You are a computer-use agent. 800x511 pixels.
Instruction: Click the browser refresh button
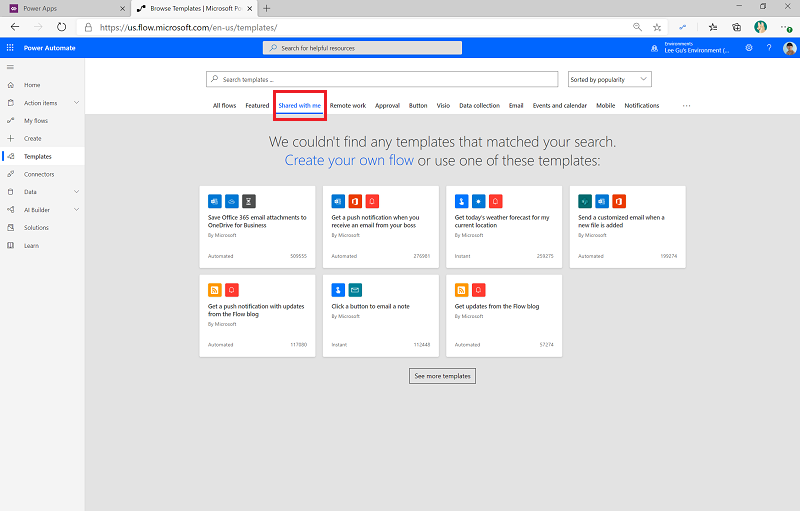tap(61, 27)
